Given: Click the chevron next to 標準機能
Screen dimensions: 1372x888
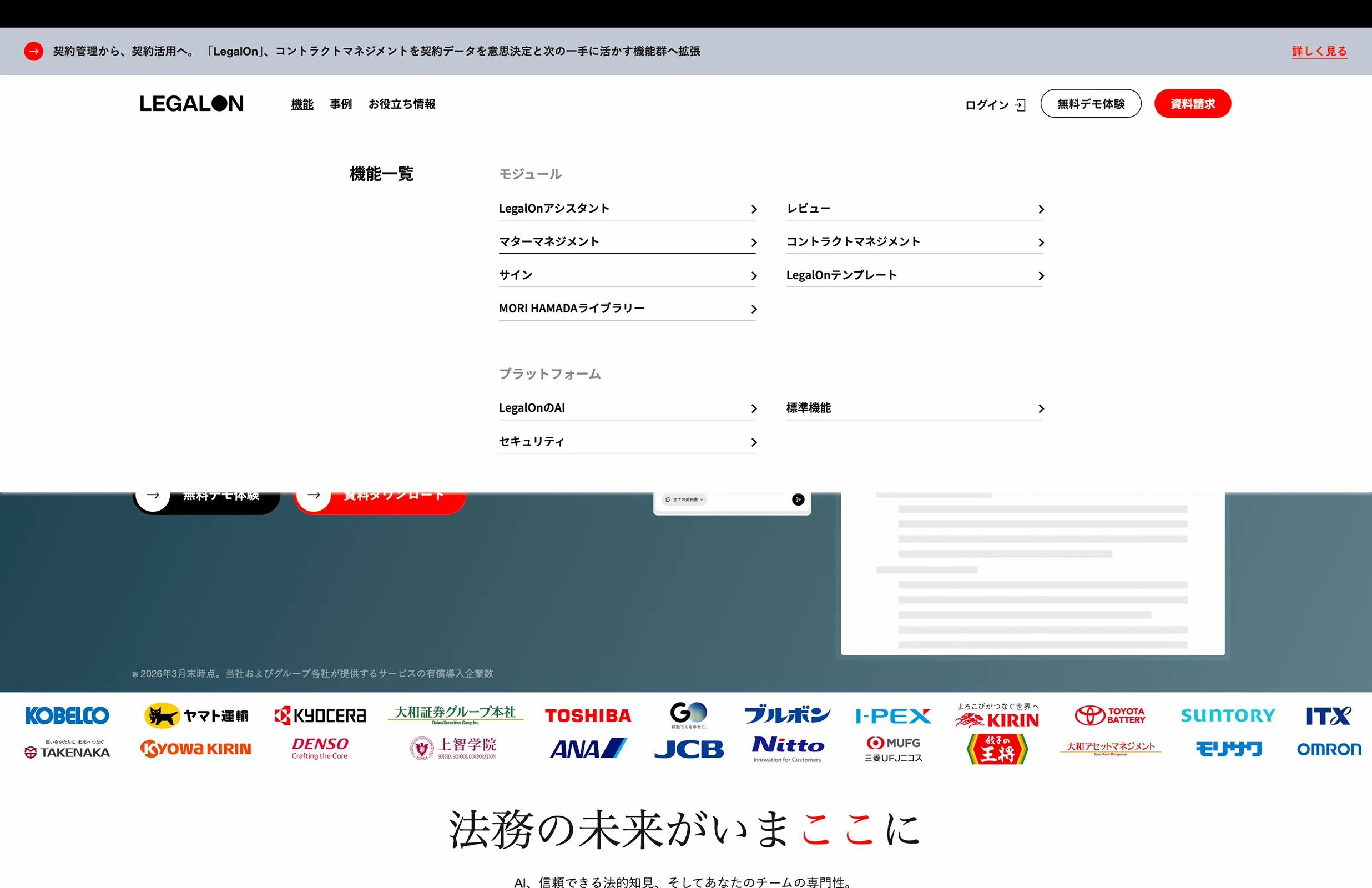Looking at the screenshot, I should tap(1041, 409).
